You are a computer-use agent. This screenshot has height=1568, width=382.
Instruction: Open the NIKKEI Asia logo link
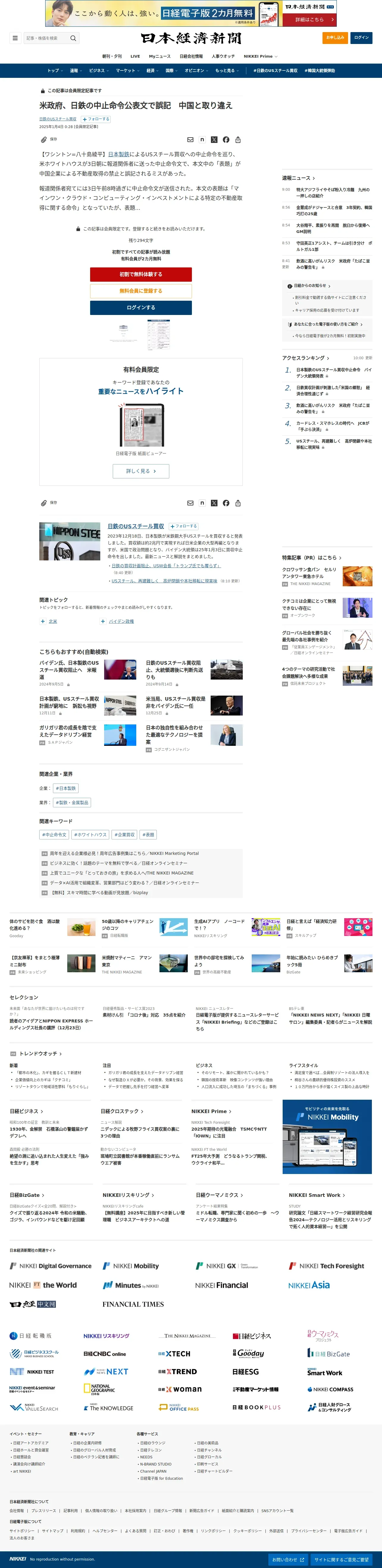(x=309, y=1285)
